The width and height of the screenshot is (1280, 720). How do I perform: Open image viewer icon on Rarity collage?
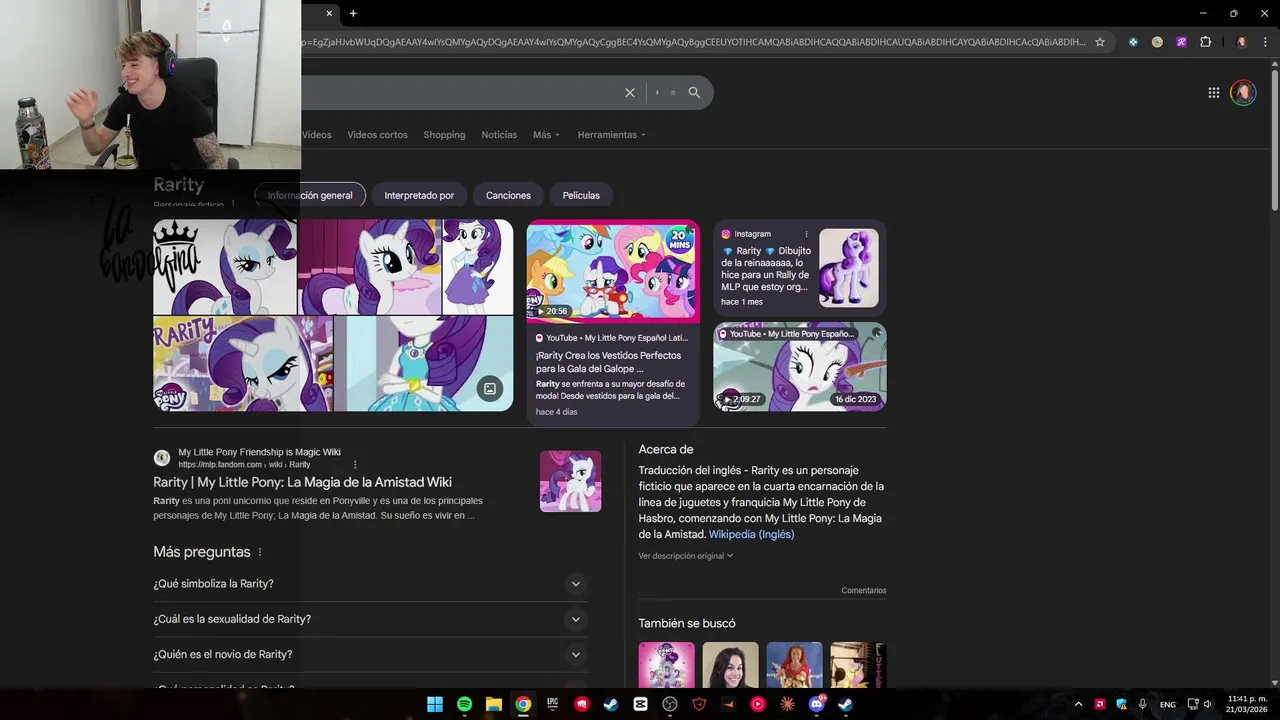pyautogui.click(x=489, y=389)
